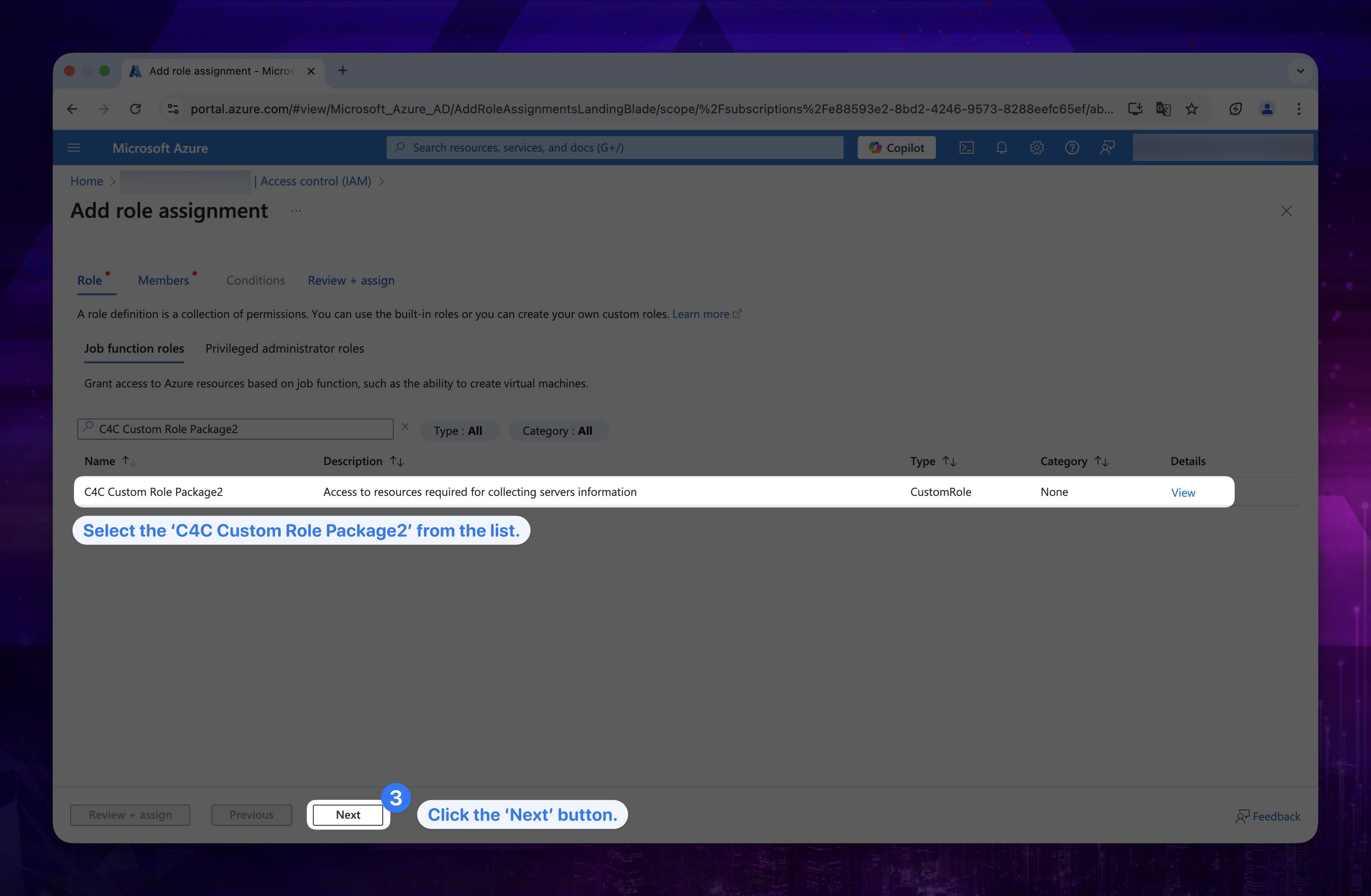Open the notifications bell

[x=1002, y=148]
